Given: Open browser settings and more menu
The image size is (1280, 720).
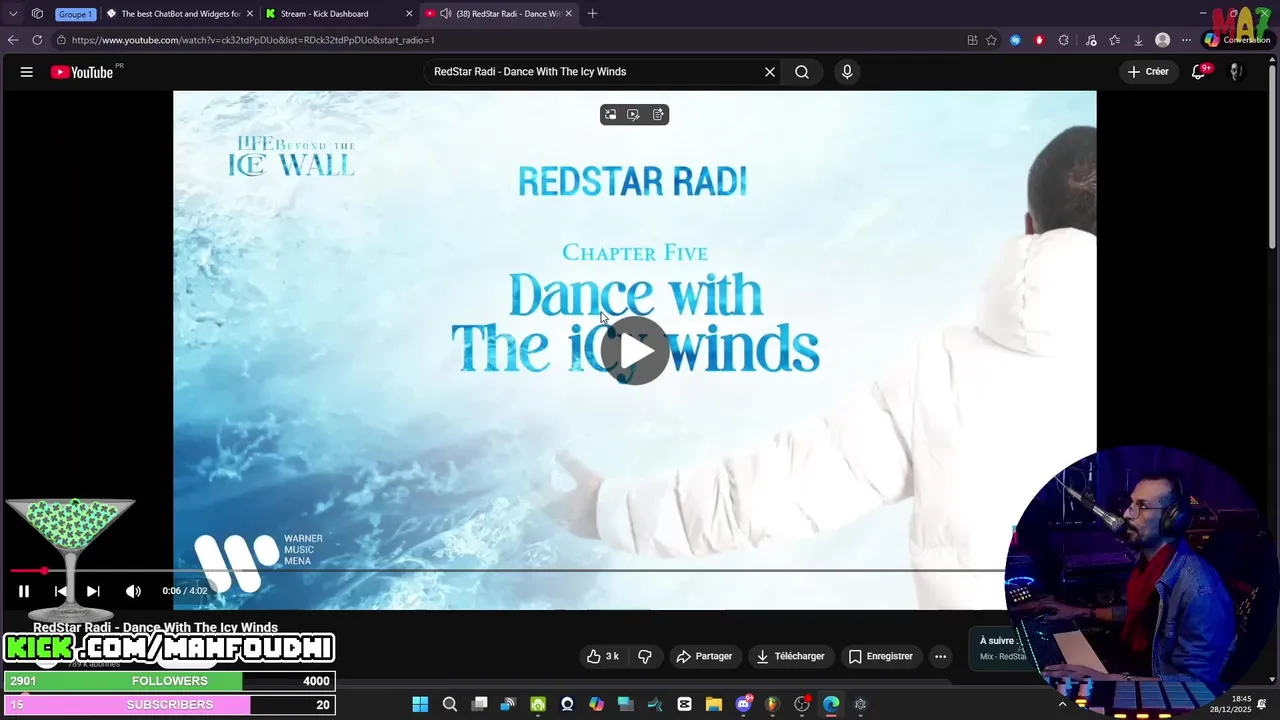Looking at the screenshot, I should [1186, 40].
